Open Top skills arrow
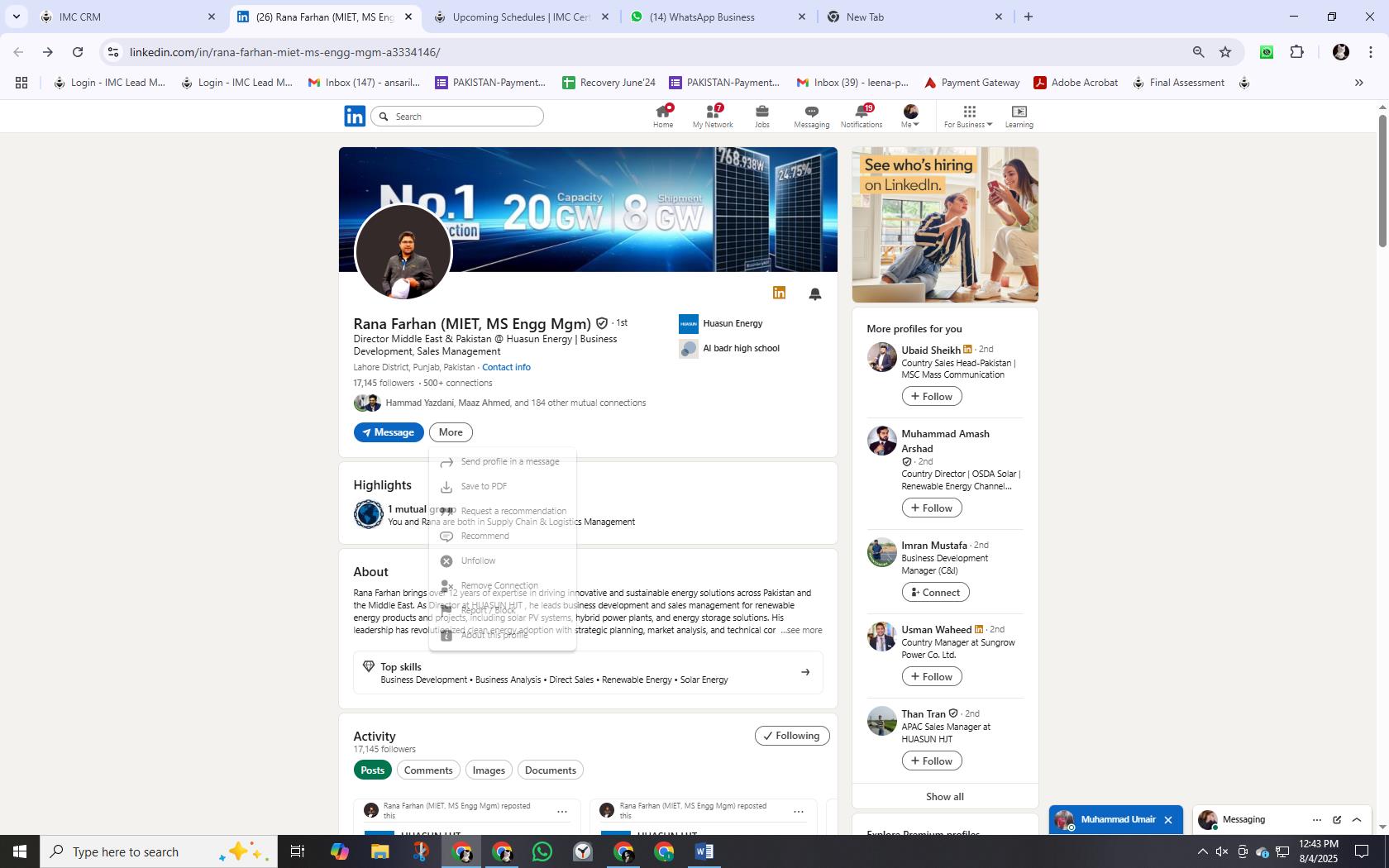The image size is (1389, 868). tap(805, 672)
